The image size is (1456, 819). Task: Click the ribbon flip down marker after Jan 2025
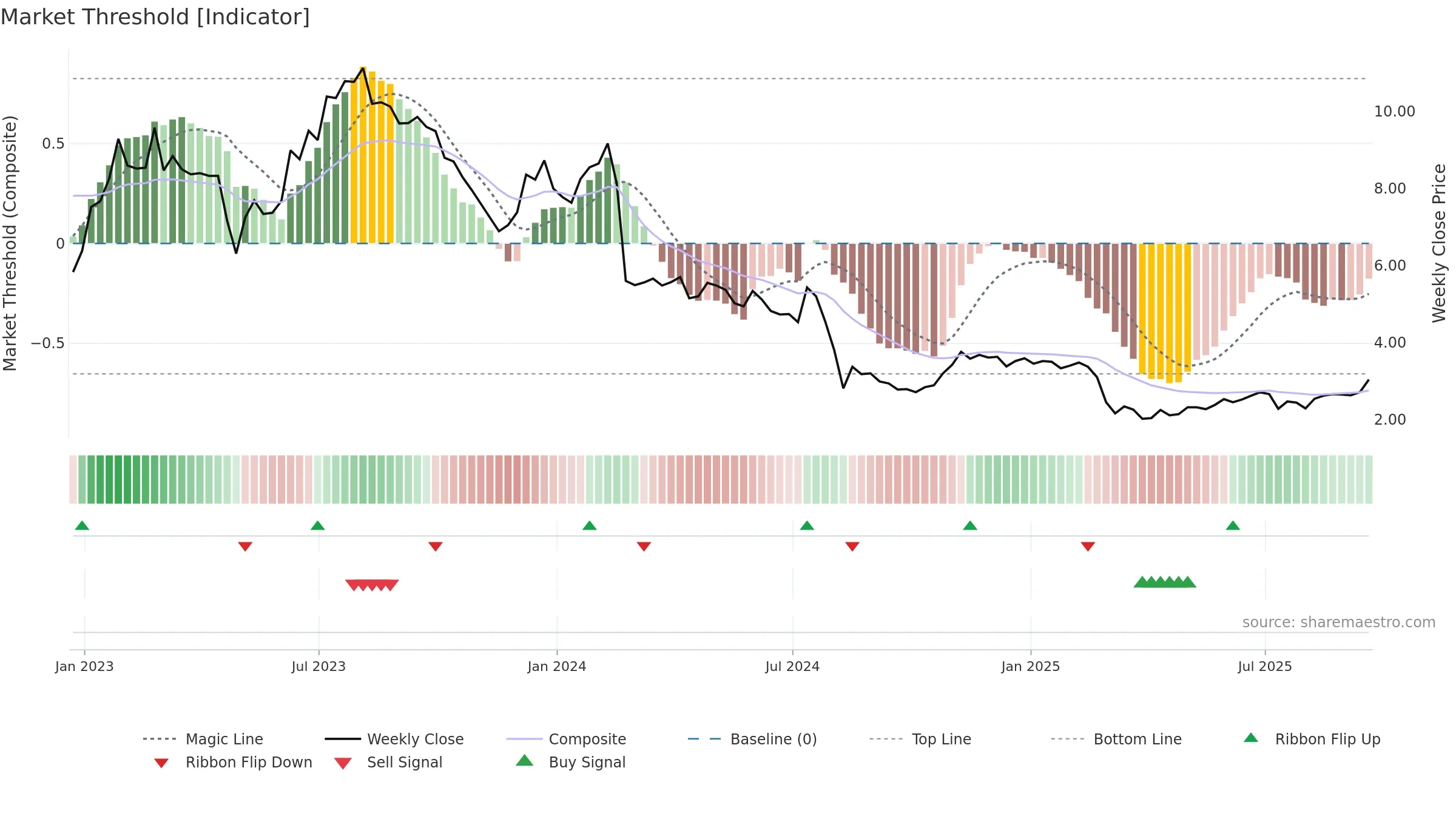pyautogui.click(x=1088, y=547)
